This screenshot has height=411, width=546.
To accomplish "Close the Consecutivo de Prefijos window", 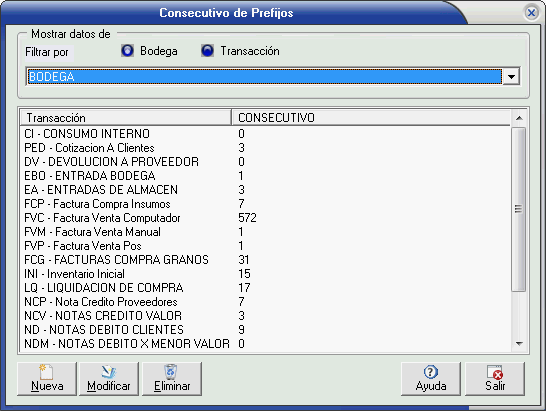I will pos(531,13).
